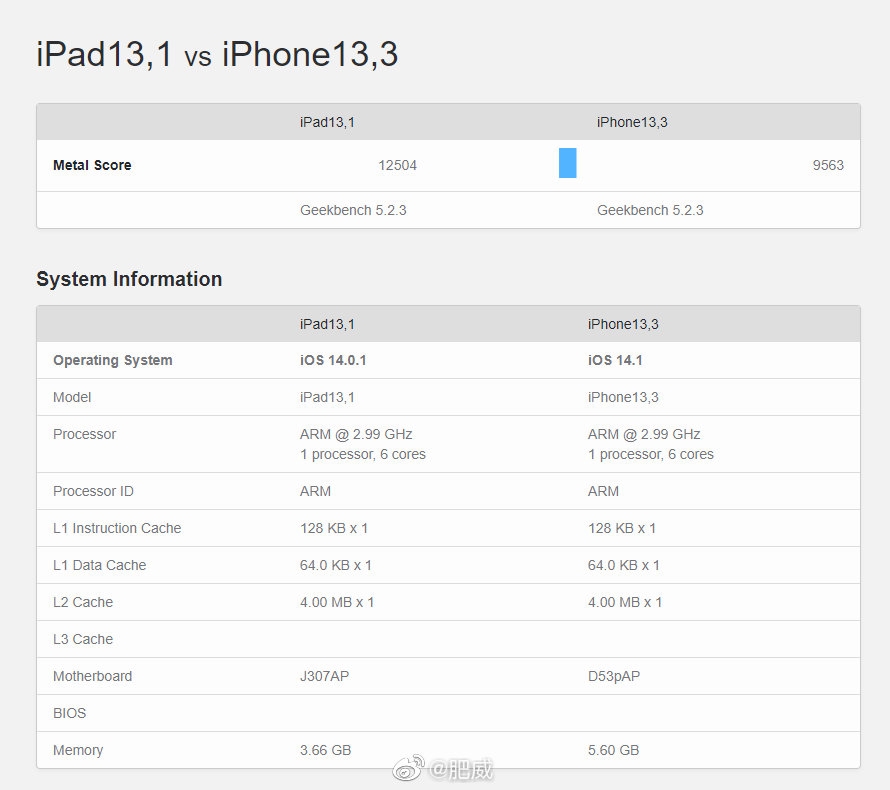Click the motherboard value "J307AP"
Viewport: 890px width, 790px height.
[324, 676]
